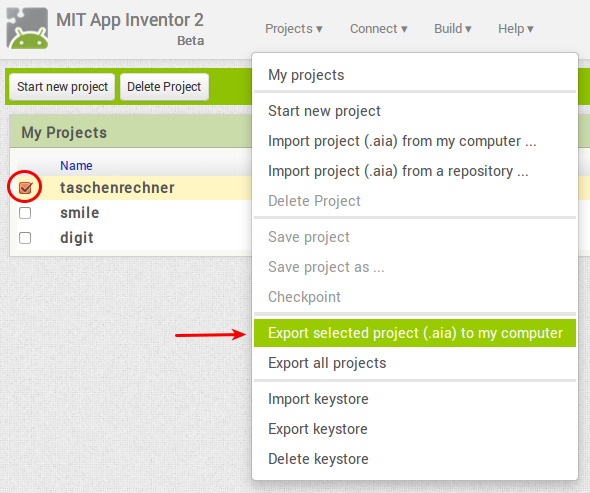Click the Start new project toolbar button
The height and width of the screenshot is (493, 590).
pyautogui.click(x=62, y=87)
